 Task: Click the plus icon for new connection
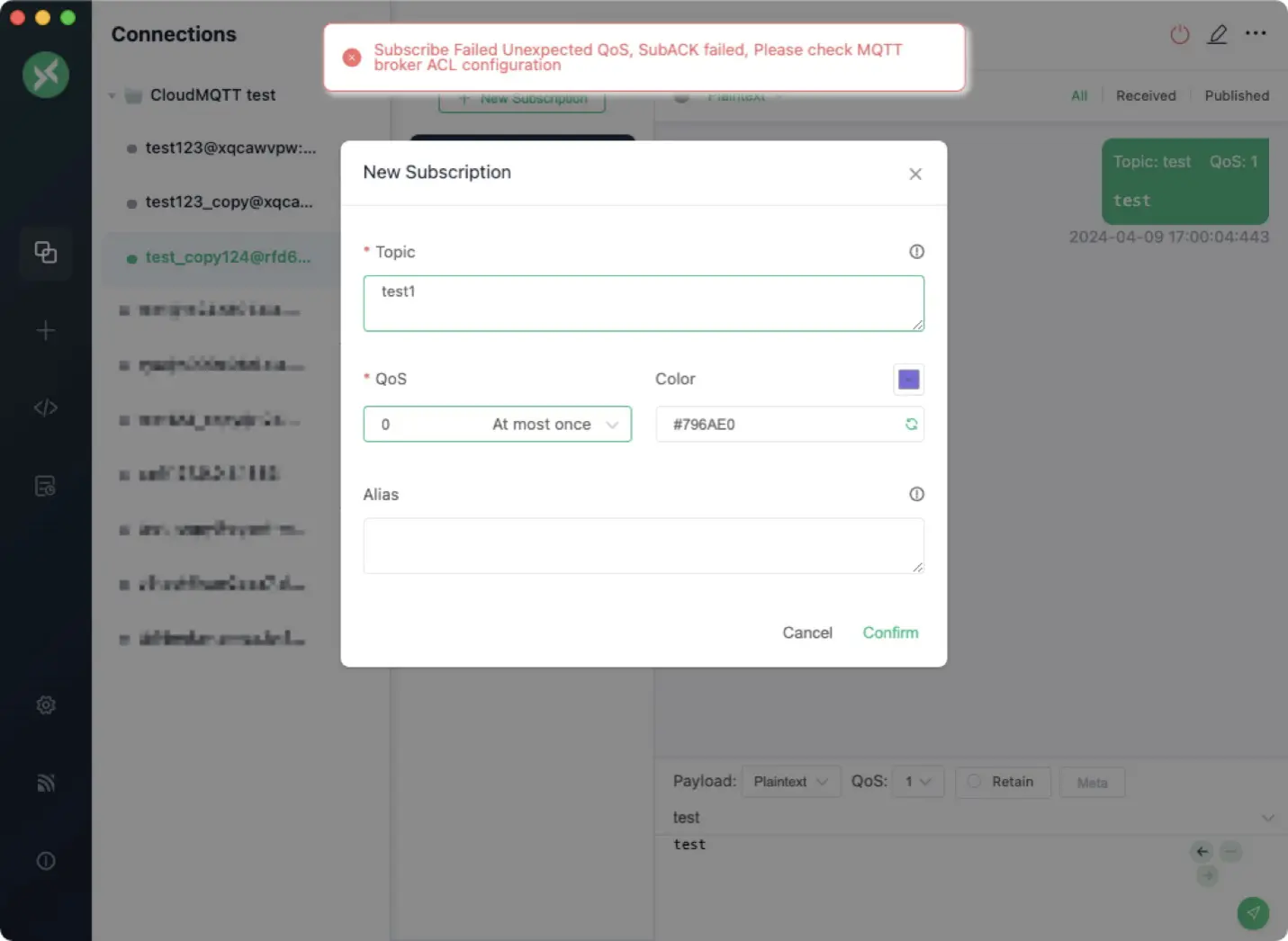pos(45,331)
